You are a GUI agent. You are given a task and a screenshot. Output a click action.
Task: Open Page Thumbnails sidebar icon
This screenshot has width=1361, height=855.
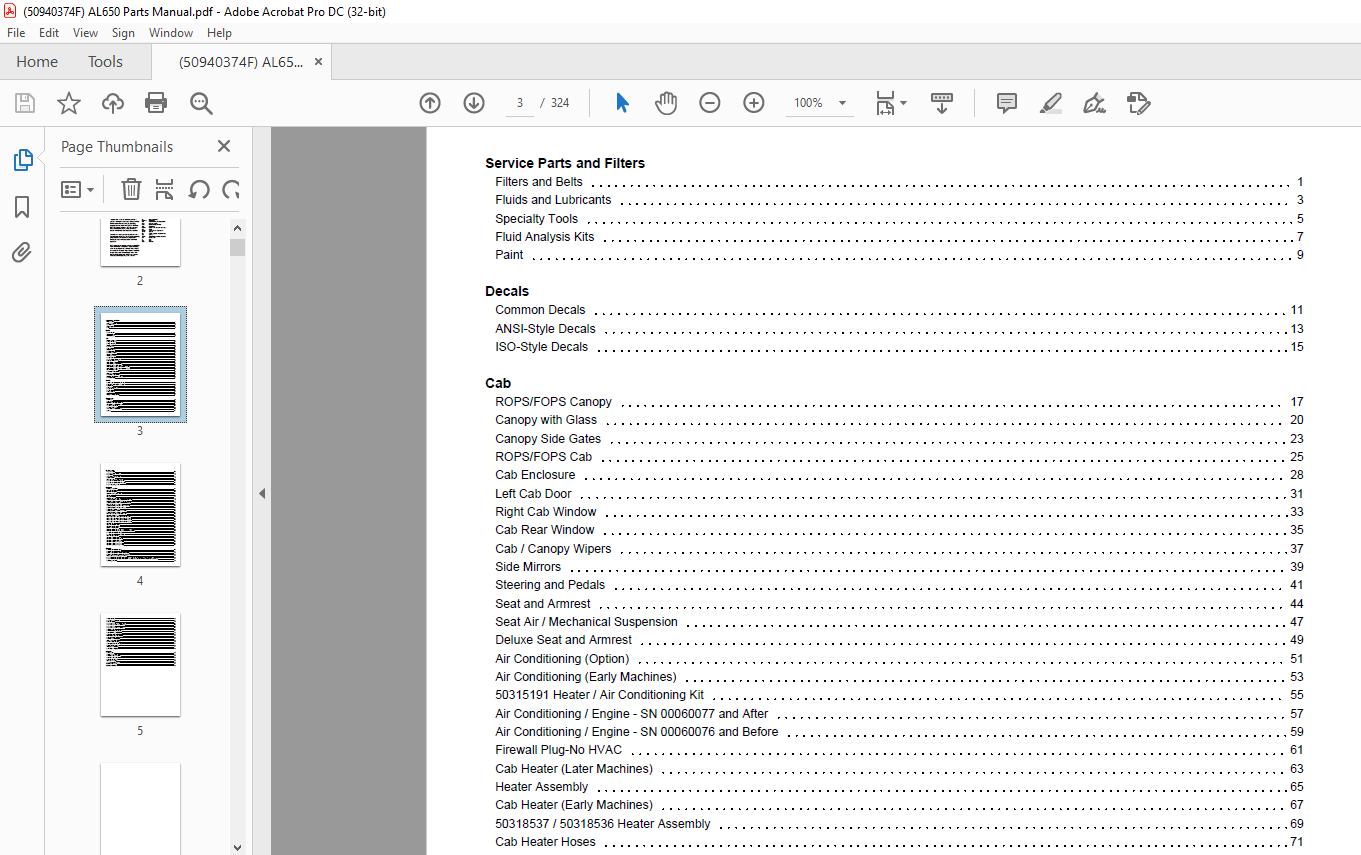[x=22, y=160]
